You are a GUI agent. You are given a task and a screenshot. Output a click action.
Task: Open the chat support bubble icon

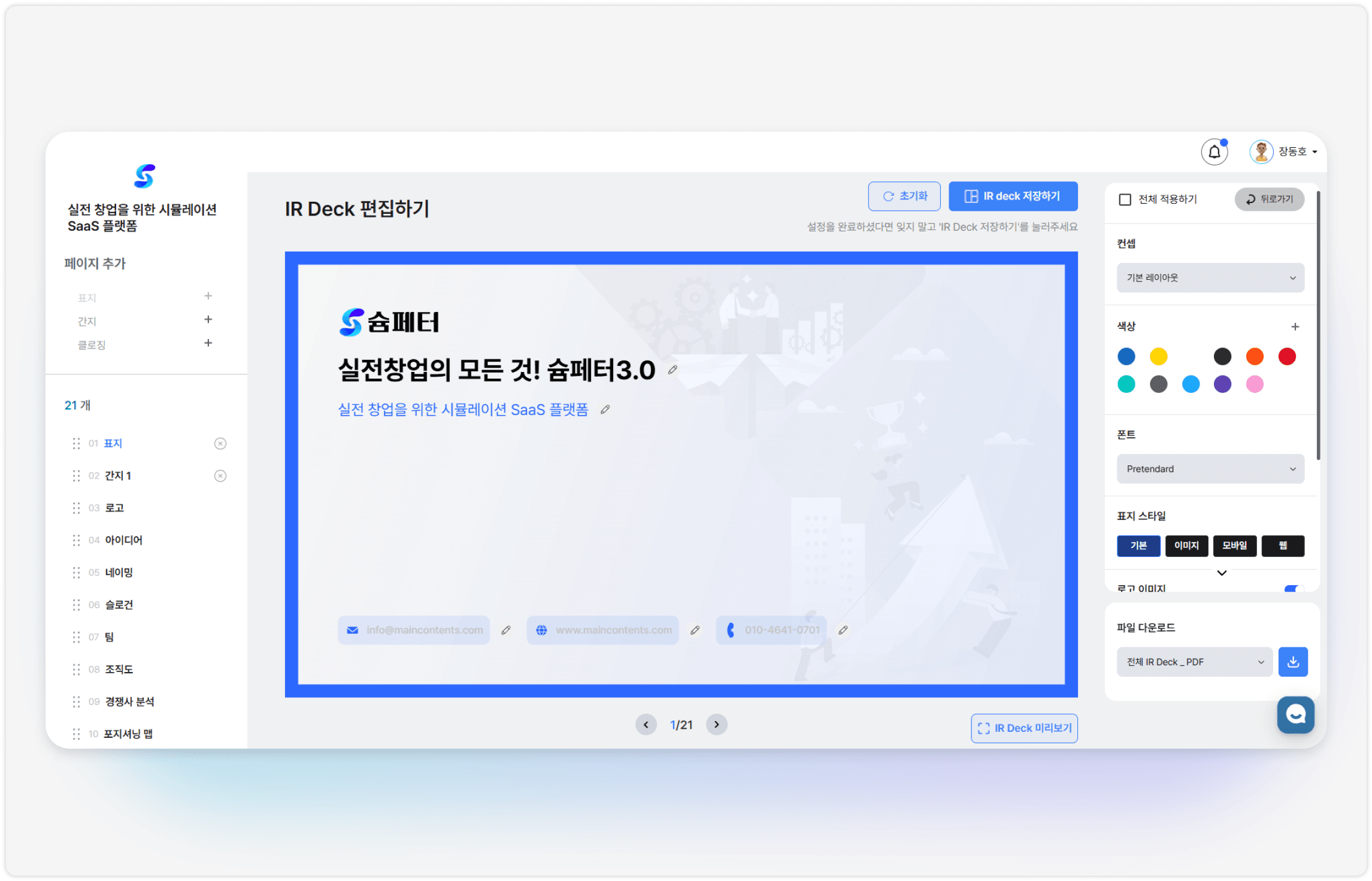1295,715
